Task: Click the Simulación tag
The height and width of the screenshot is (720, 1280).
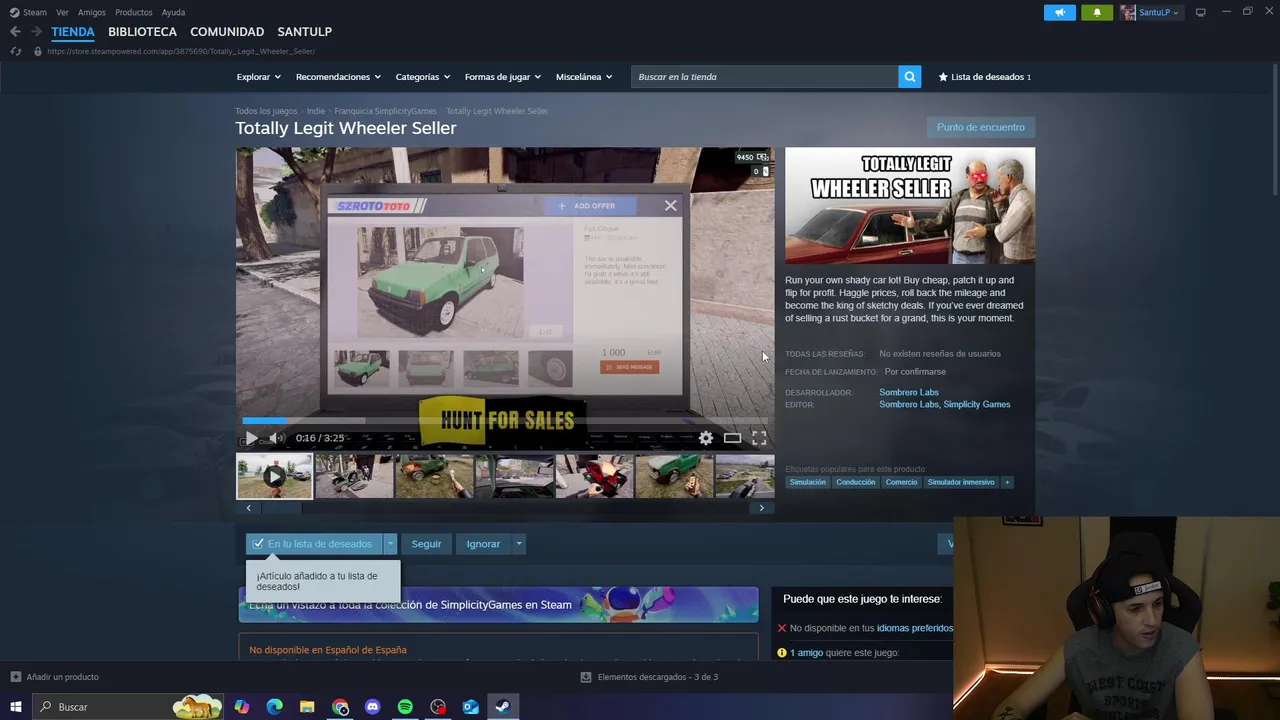Action: tap(808, 482)
